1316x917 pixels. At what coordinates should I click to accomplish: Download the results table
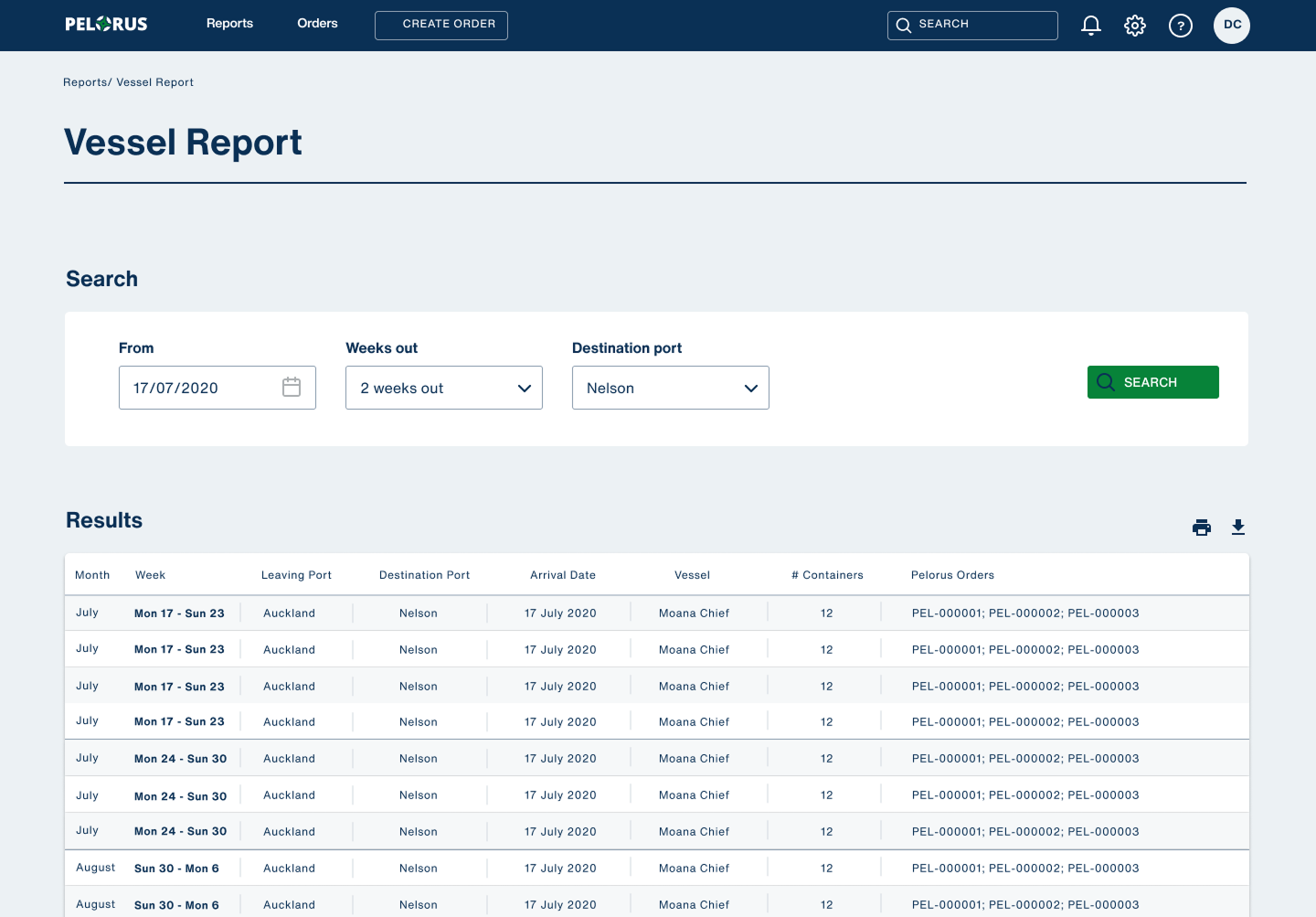click(x=1238, y=528)
